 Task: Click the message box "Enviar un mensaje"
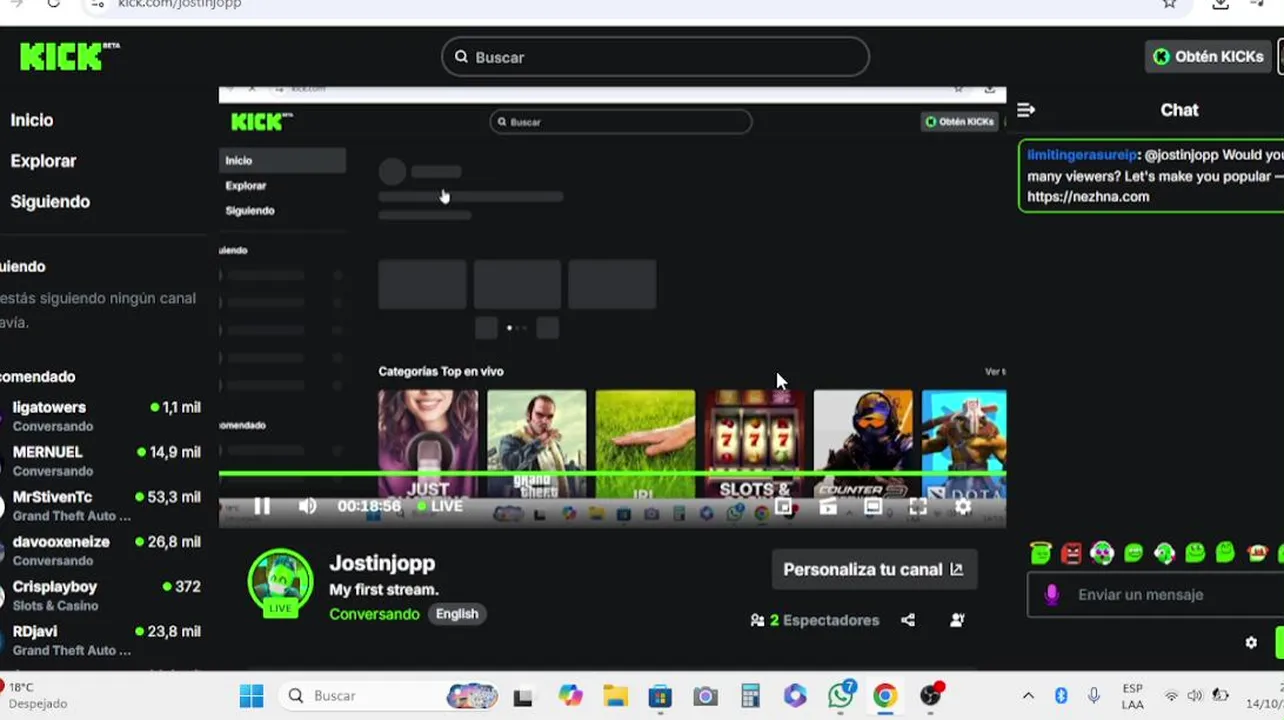pos(1155,595)
